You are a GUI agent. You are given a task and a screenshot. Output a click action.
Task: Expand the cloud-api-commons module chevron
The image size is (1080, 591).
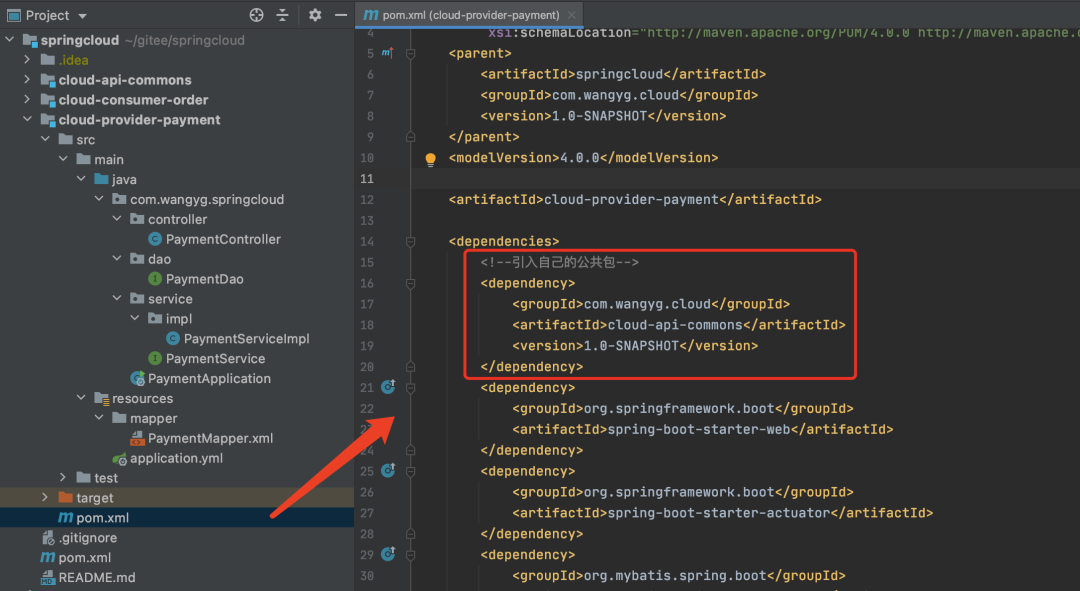[x=28, y=80]
